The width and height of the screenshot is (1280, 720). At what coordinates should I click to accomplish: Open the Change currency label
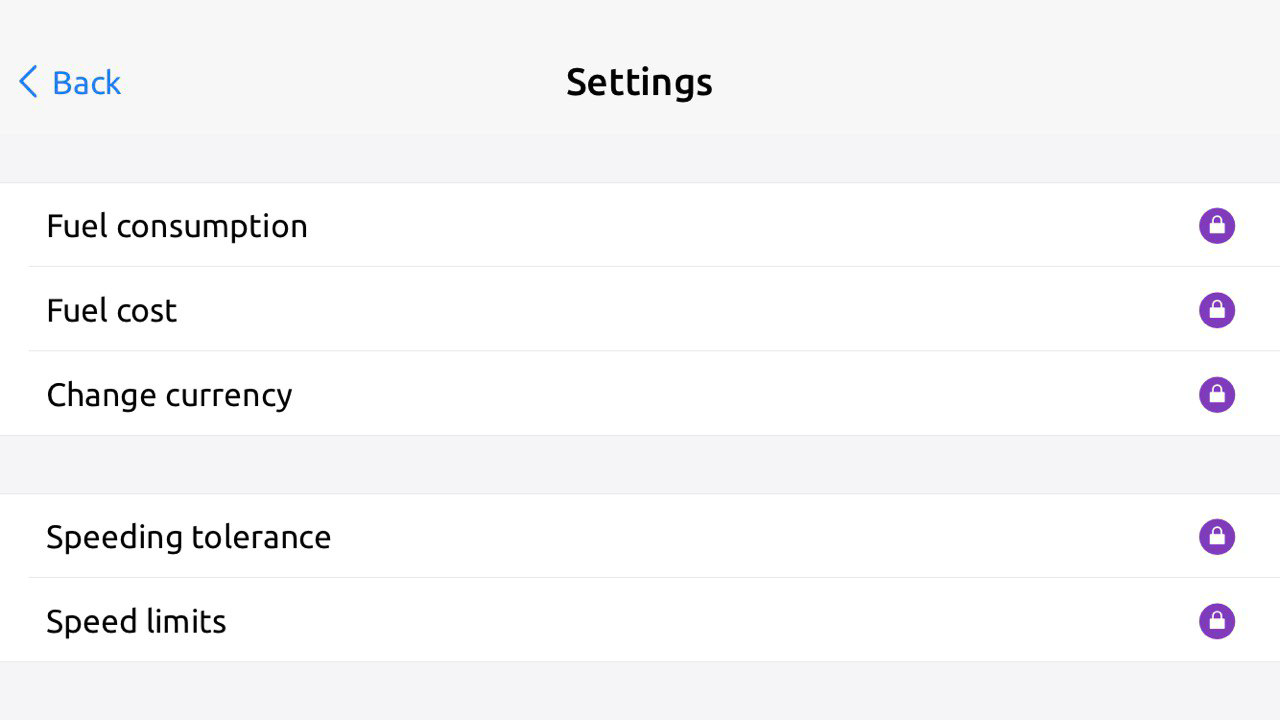tap(169, 395)
